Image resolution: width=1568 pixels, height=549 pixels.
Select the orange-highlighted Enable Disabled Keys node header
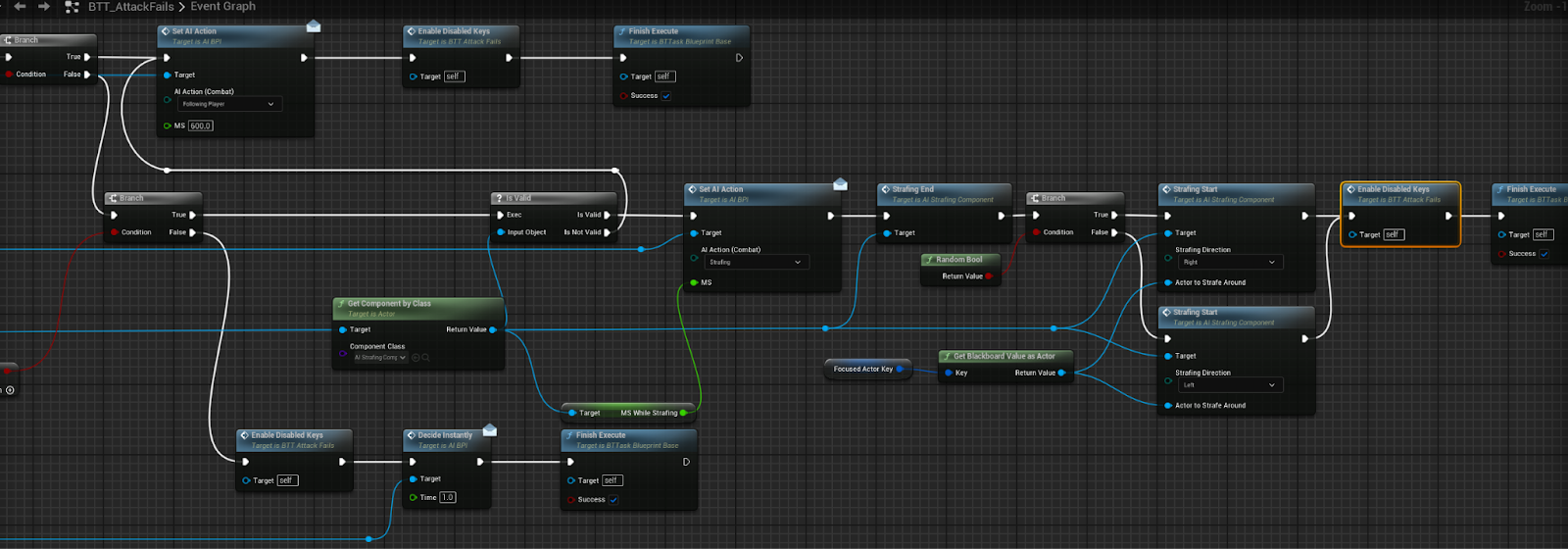[x=1400, y=193]
